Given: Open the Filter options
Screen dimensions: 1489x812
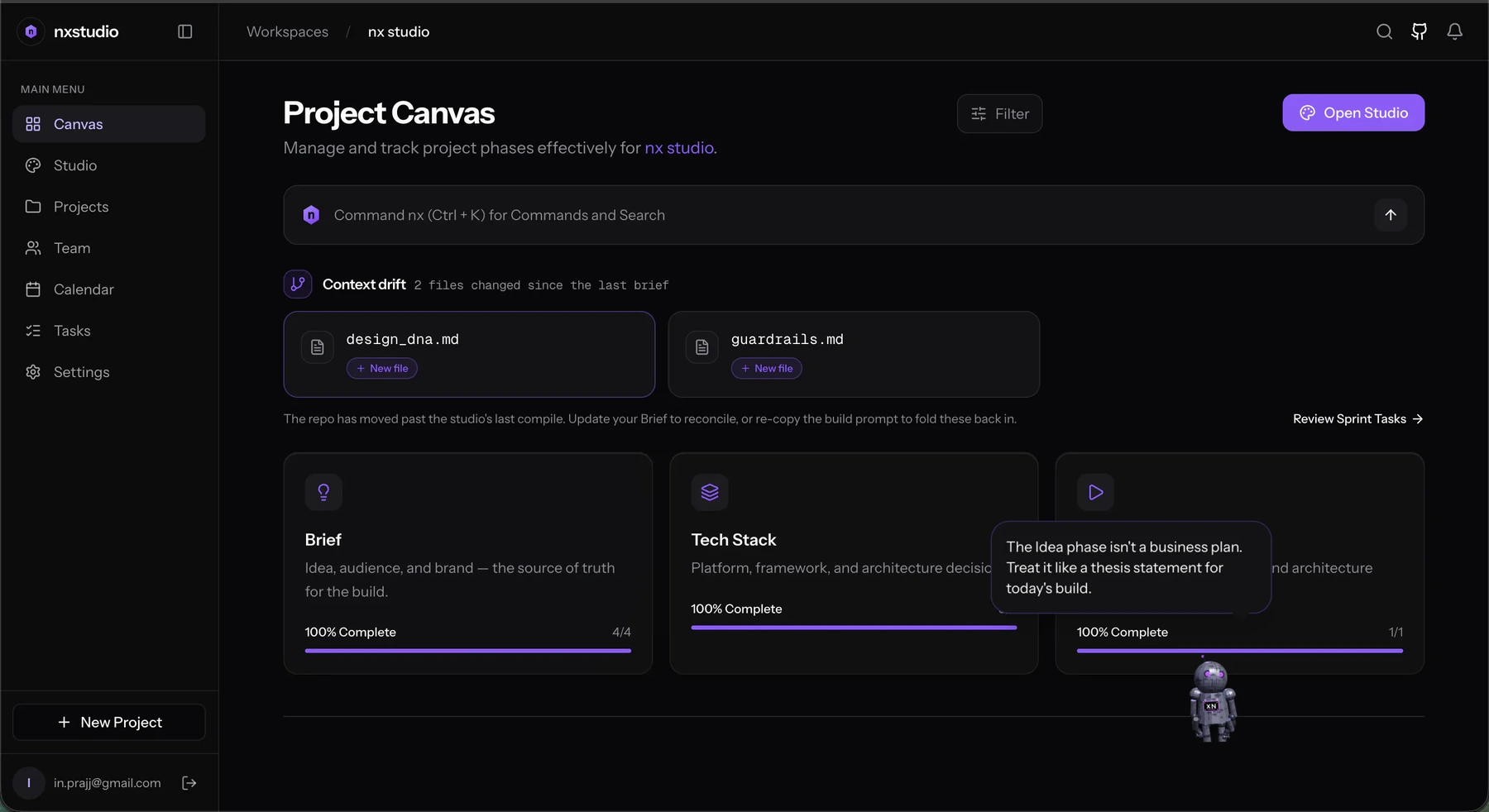Looking at the screenshot, I should coord(999,113).
